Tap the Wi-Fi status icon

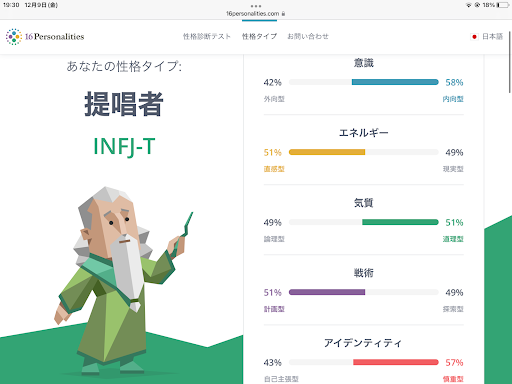click(468, 5)
